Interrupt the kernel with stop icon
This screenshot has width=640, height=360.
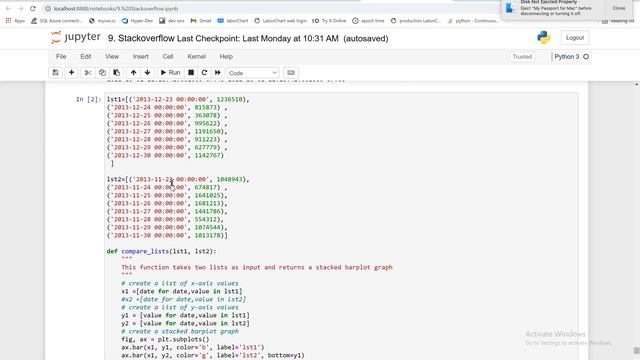coord(191,73)
